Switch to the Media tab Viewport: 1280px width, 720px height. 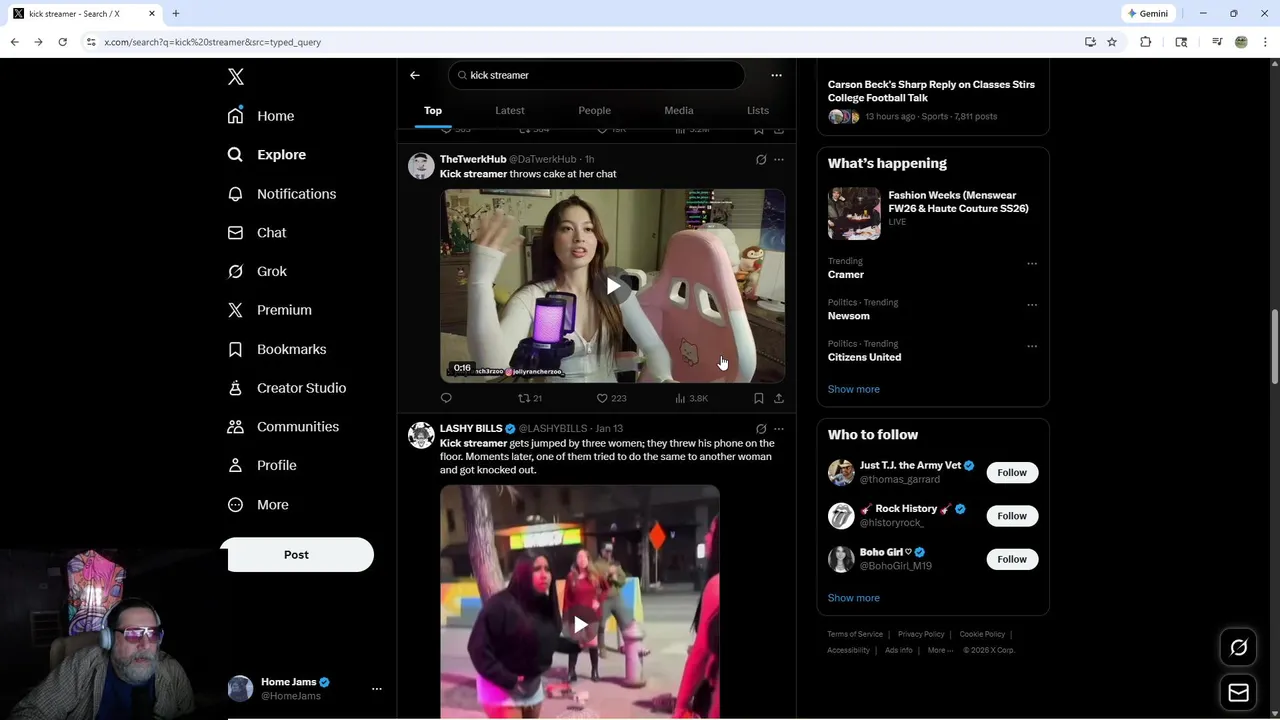[x=679, y=110]
